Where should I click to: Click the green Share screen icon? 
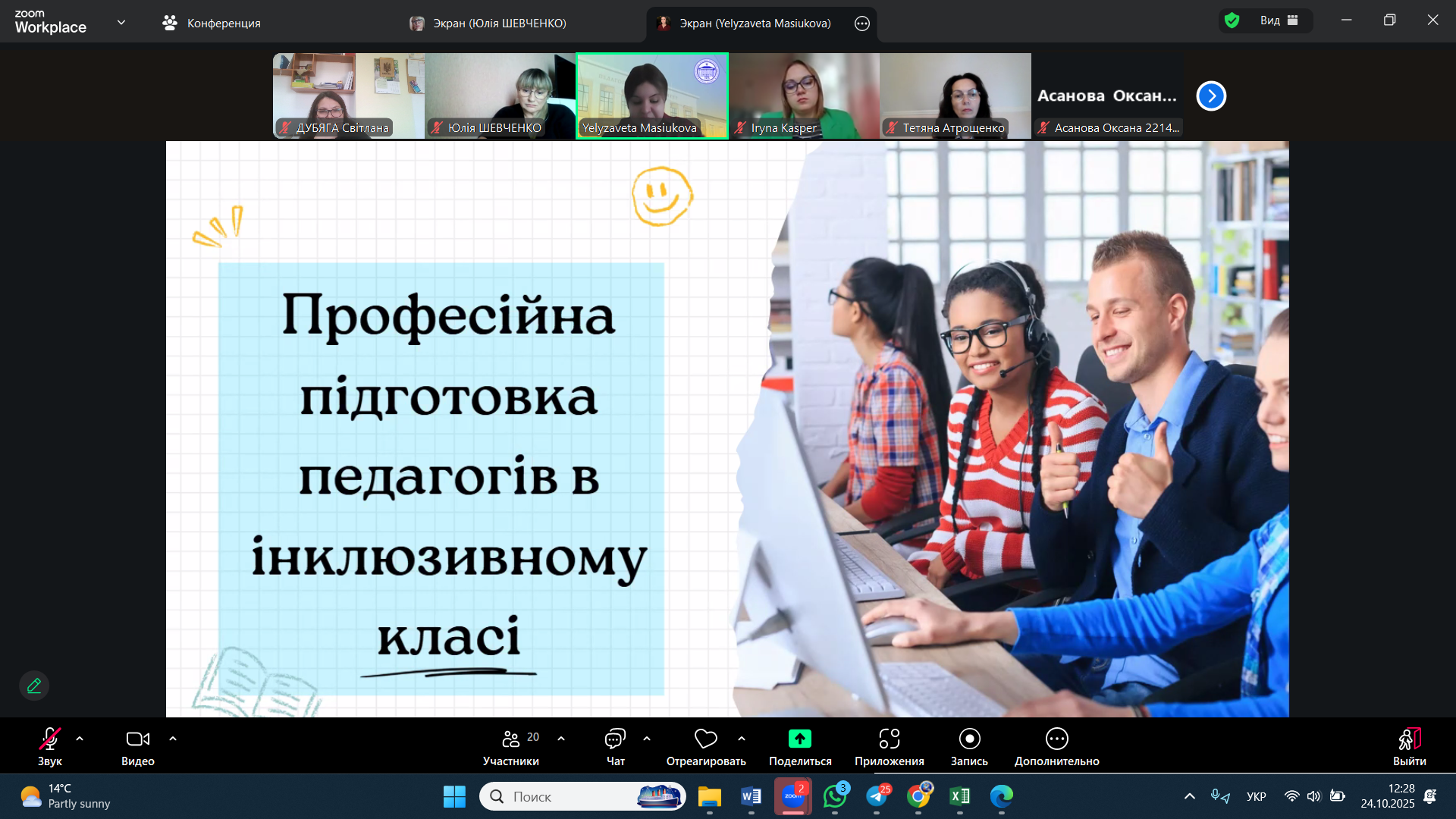tap(799, 739)
